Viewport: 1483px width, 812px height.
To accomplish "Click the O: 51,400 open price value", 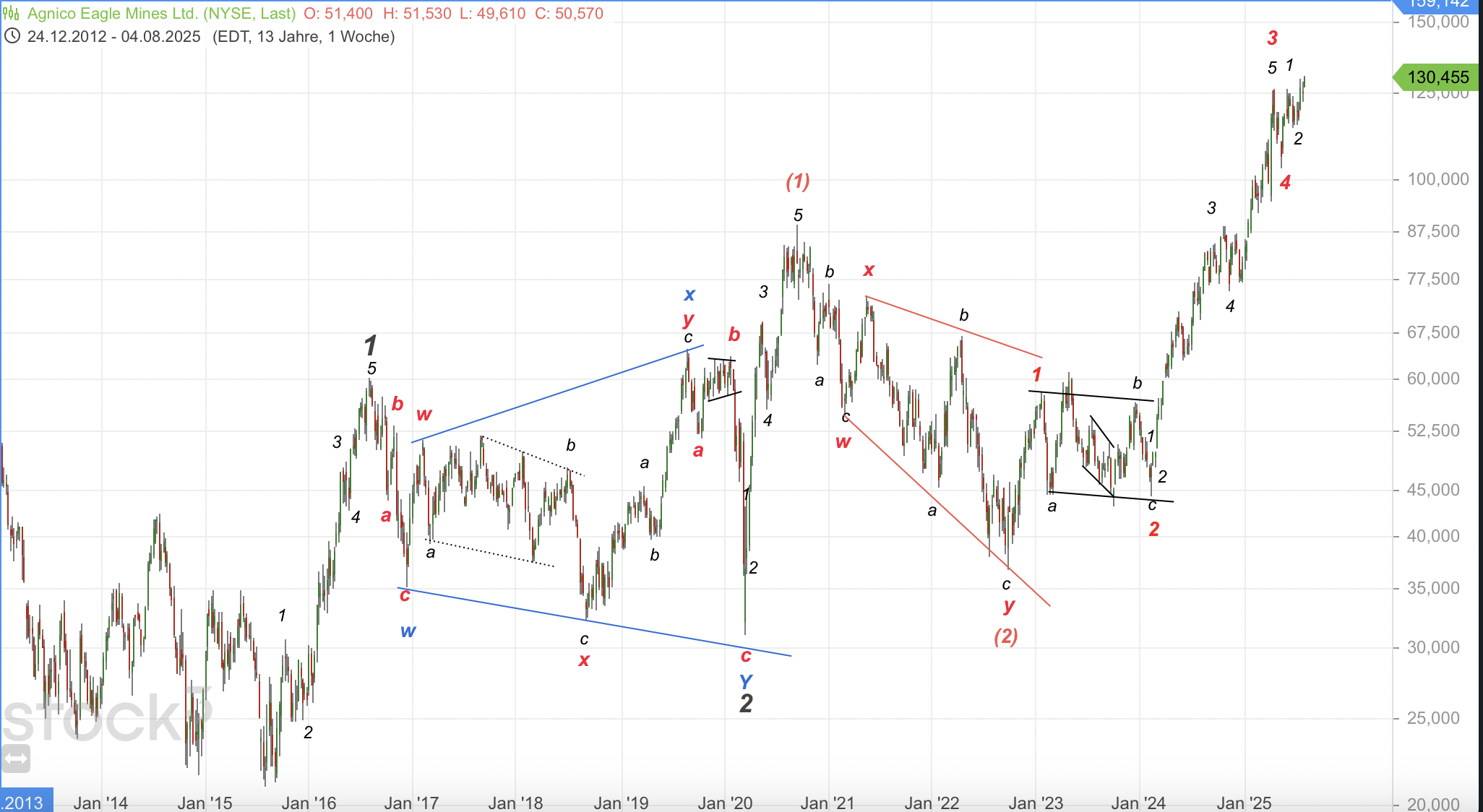I will coord(338,14).
